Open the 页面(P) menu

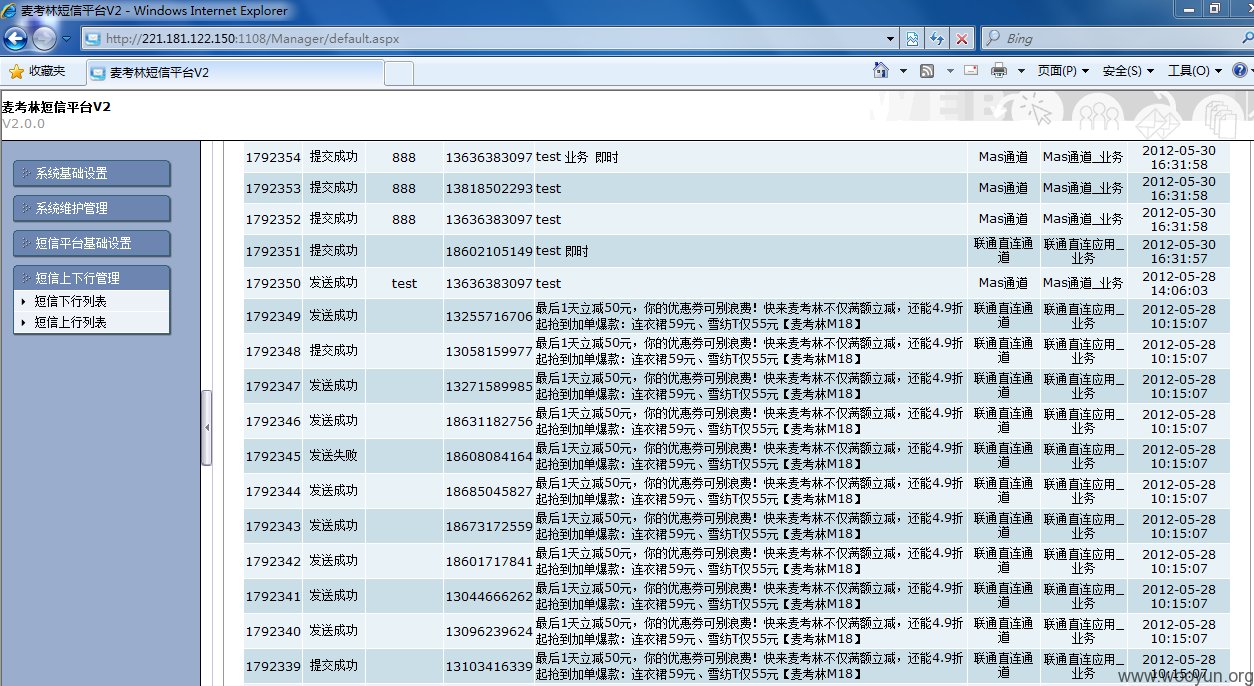click(1063, 71)
